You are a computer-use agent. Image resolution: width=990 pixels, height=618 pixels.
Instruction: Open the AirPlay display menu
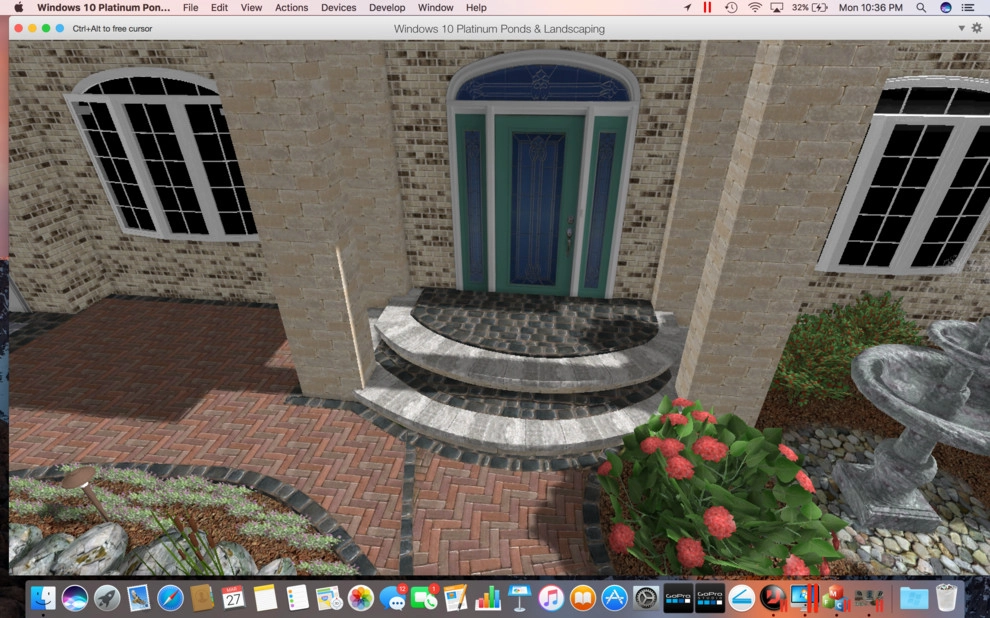click(777, 8)
